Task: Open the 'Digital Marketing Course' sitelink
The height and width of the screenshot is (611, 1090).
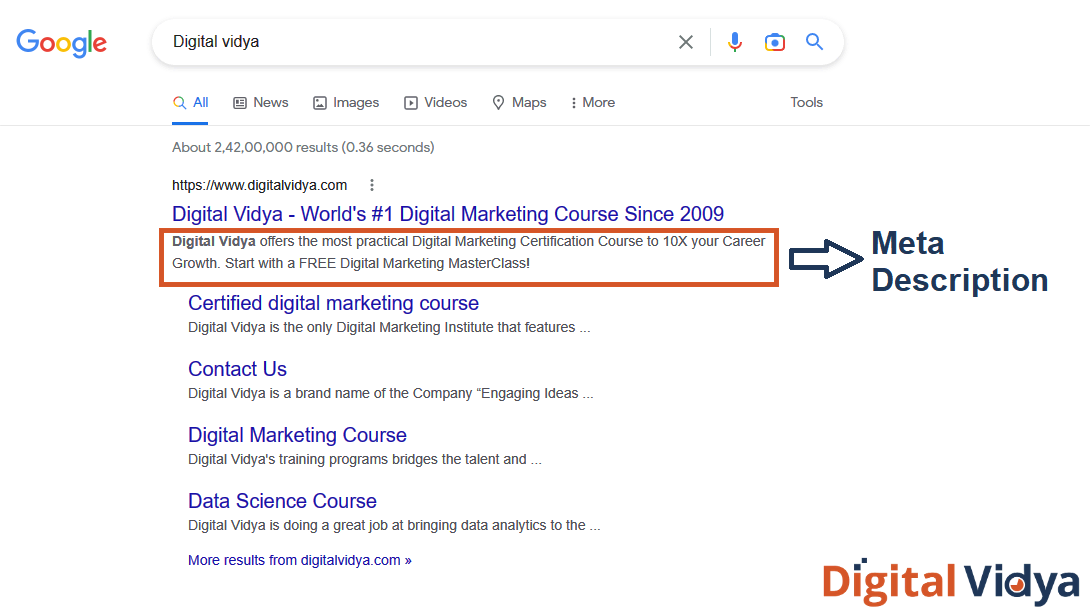Action: (x=297, y=435)
